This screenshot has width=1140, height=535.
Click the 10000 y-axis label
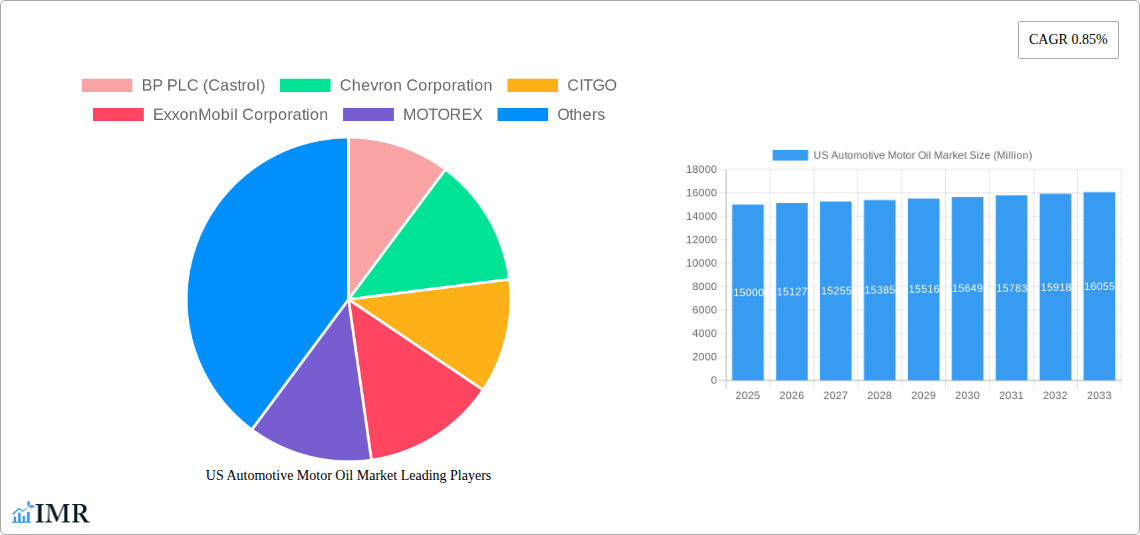click(x=702, y=263)
